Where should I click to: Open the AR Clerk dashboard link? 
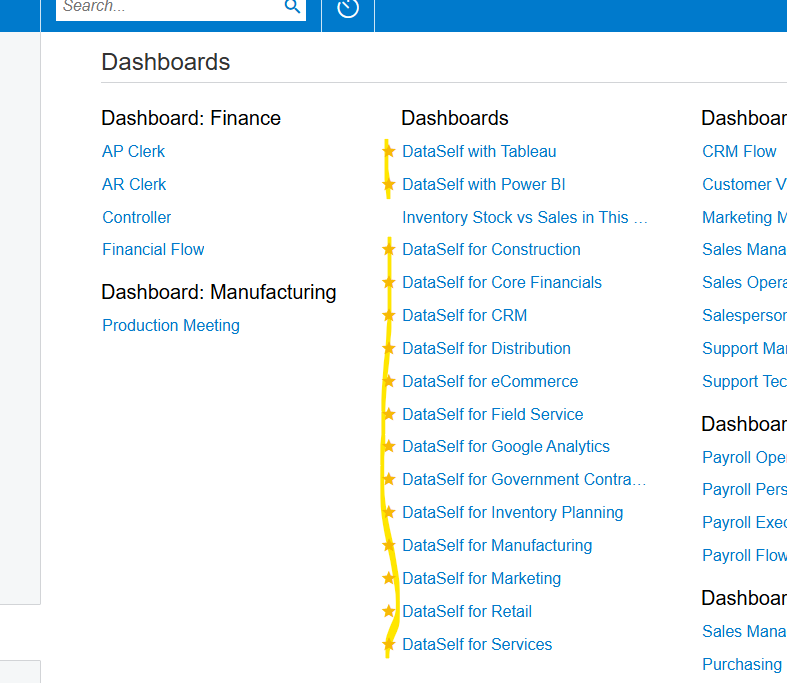[x=134, y=184]
